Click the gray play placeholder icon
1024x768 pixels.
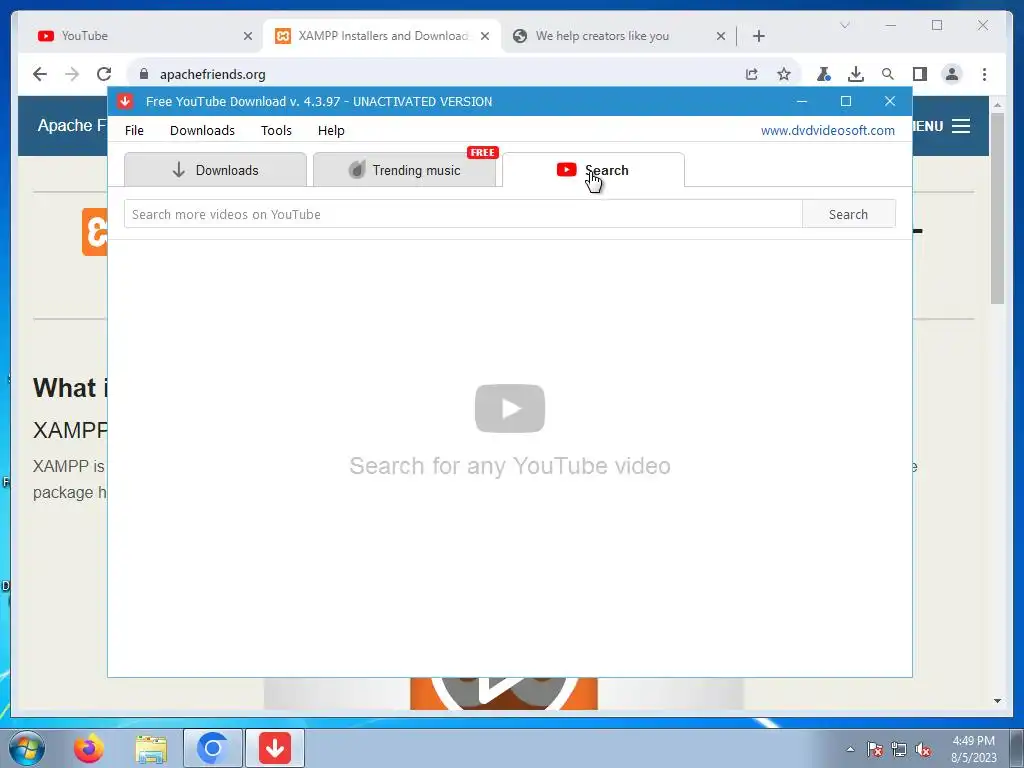510,408
